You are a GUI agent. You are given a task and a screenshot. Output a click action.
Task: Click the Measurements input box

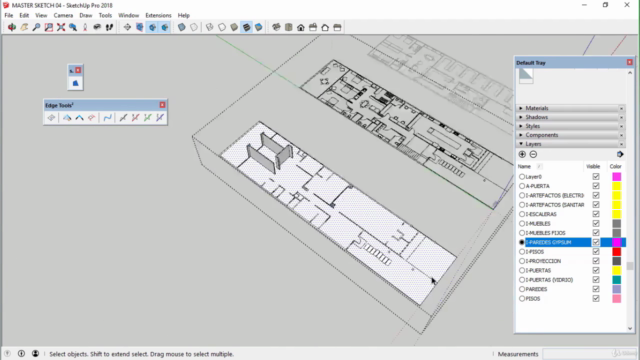[590, 353]
